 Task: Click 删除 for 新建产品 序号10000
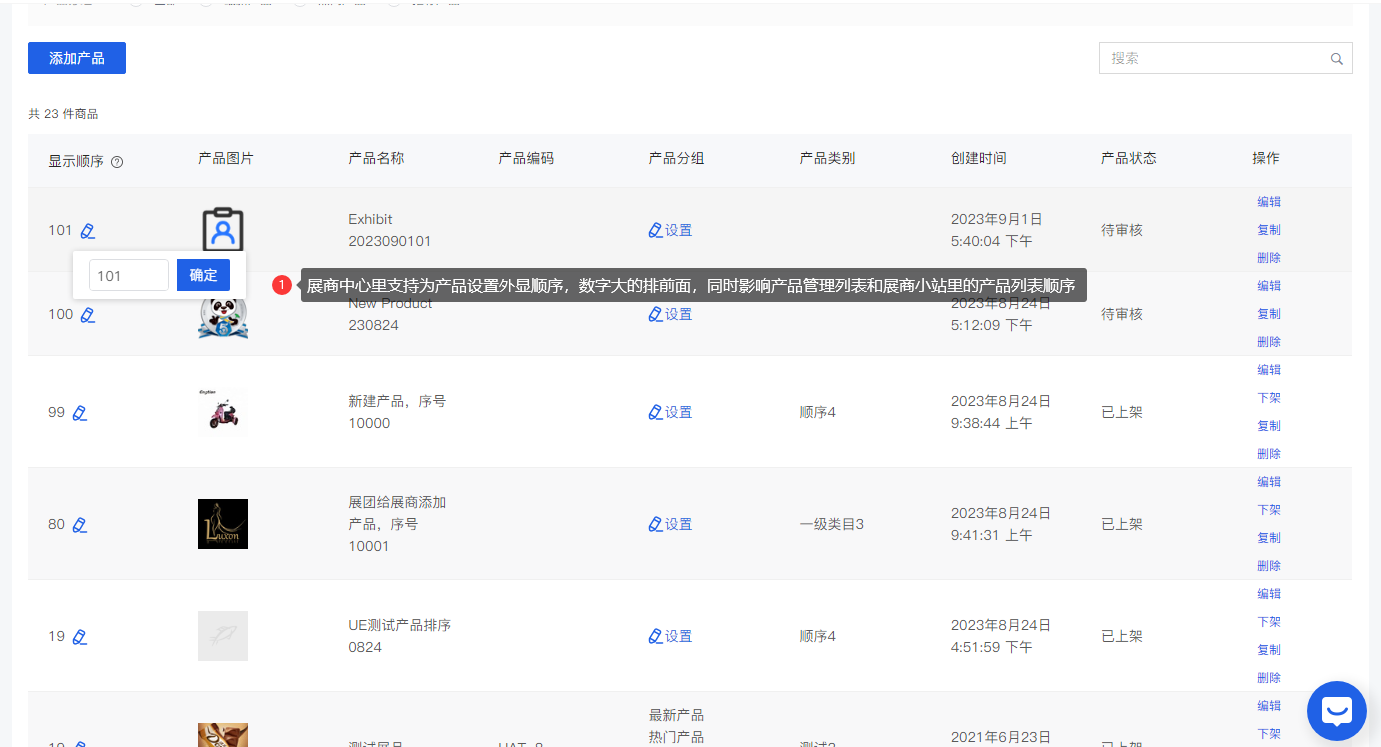(x=1269, y=453)
